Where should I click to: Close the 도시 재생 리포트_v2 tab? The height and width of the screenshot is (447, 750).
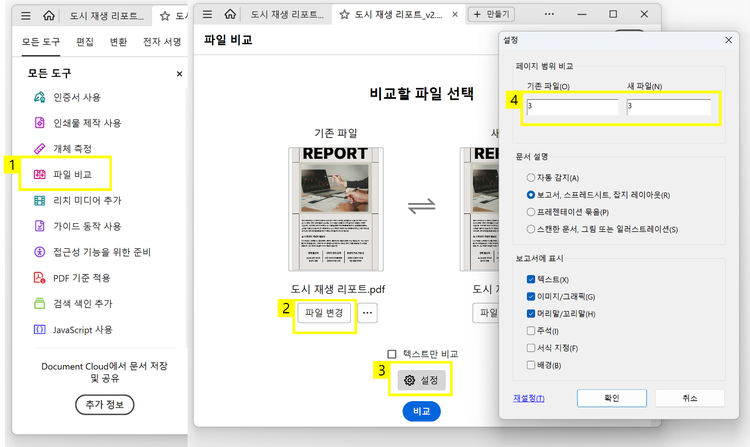point(455,15)
